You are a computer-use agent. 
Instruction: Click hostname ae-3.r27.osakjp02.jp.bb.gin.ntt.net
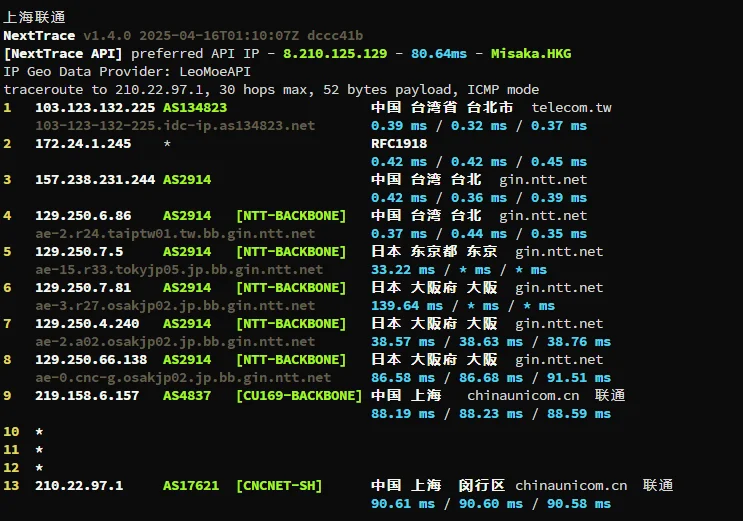tap(175, 306)
